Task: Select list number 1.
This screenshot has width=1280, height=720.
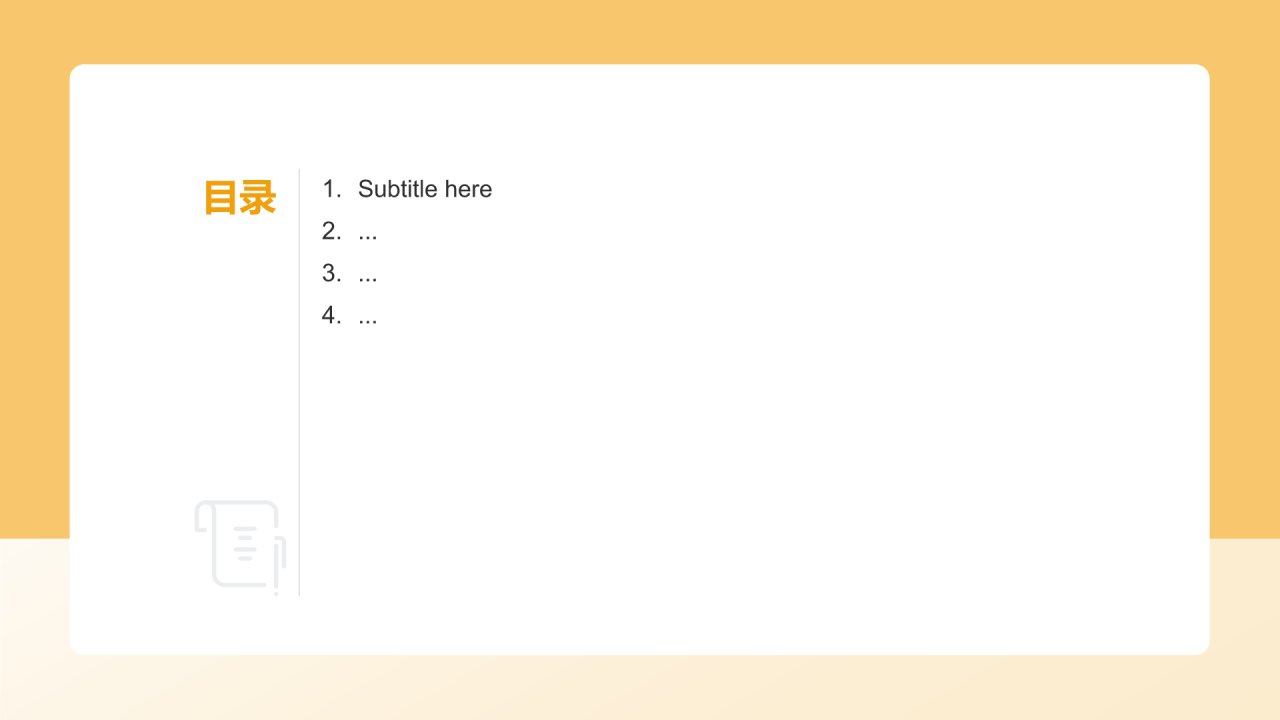Action: (x=332, y=189)
